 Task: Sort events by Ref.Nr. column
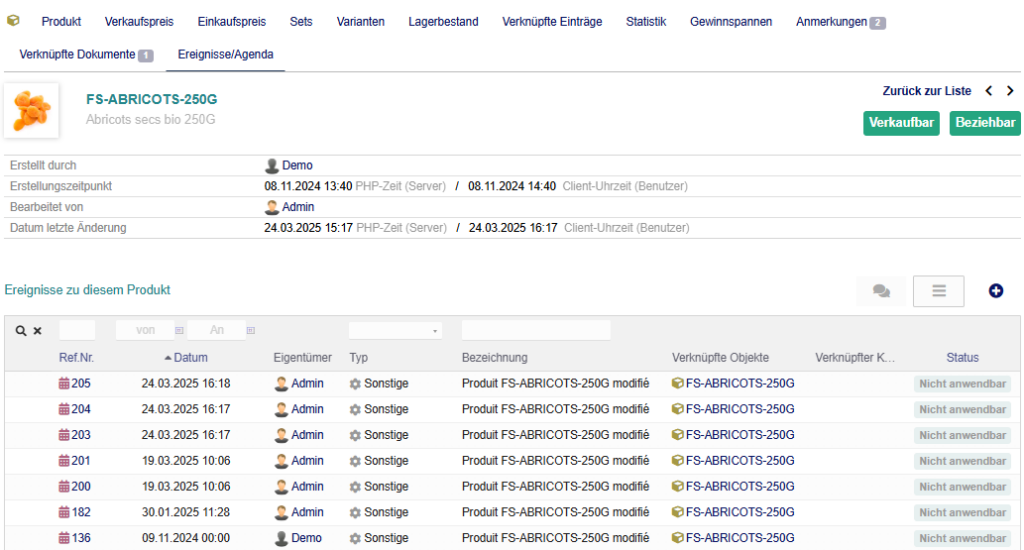76,358
